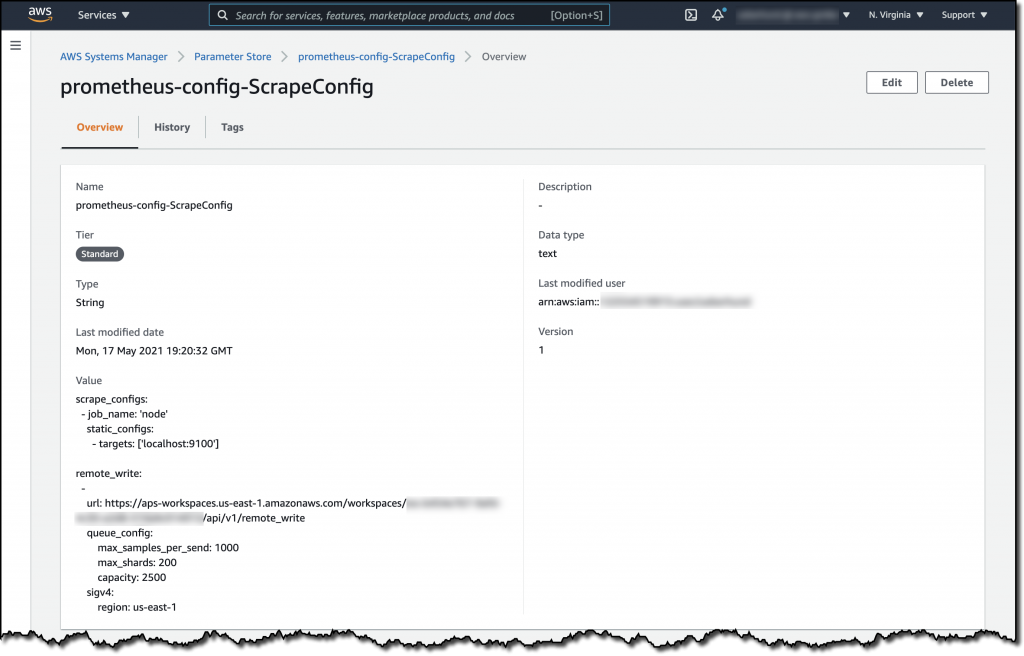This screenshot has width=1024, height=656.
Task: Click the Edit button
Action: (x=891, y=82)
